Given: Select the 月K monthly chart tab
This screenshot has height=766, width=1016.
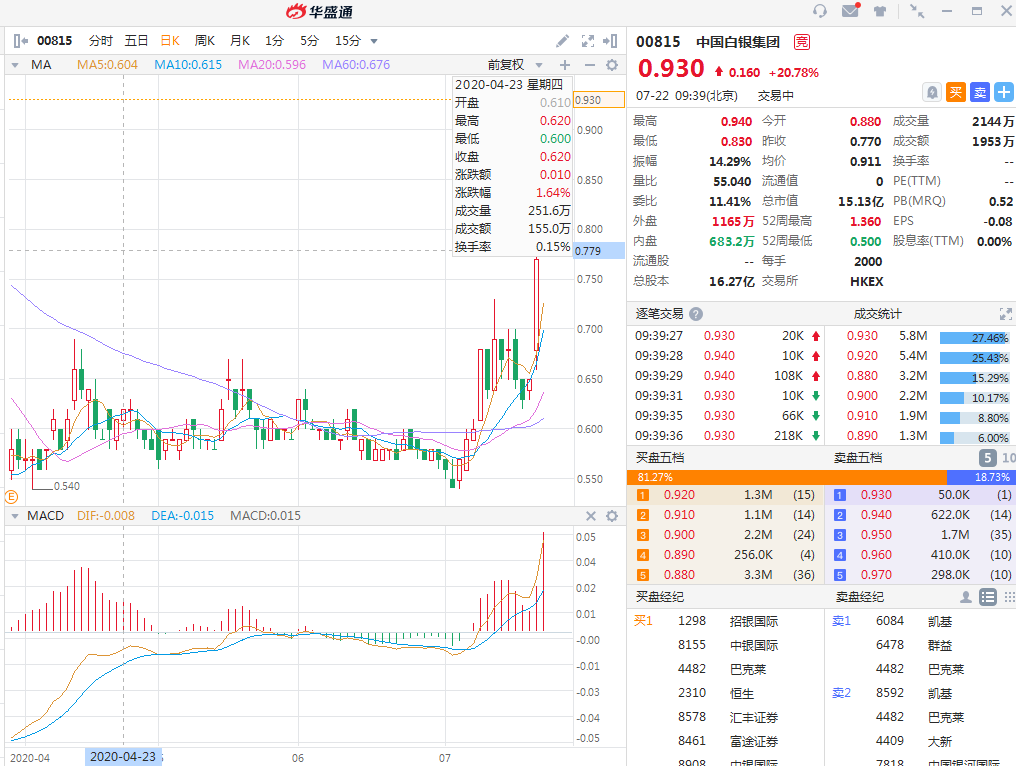Looking at the screenshot, I should (x=240, y=41).
